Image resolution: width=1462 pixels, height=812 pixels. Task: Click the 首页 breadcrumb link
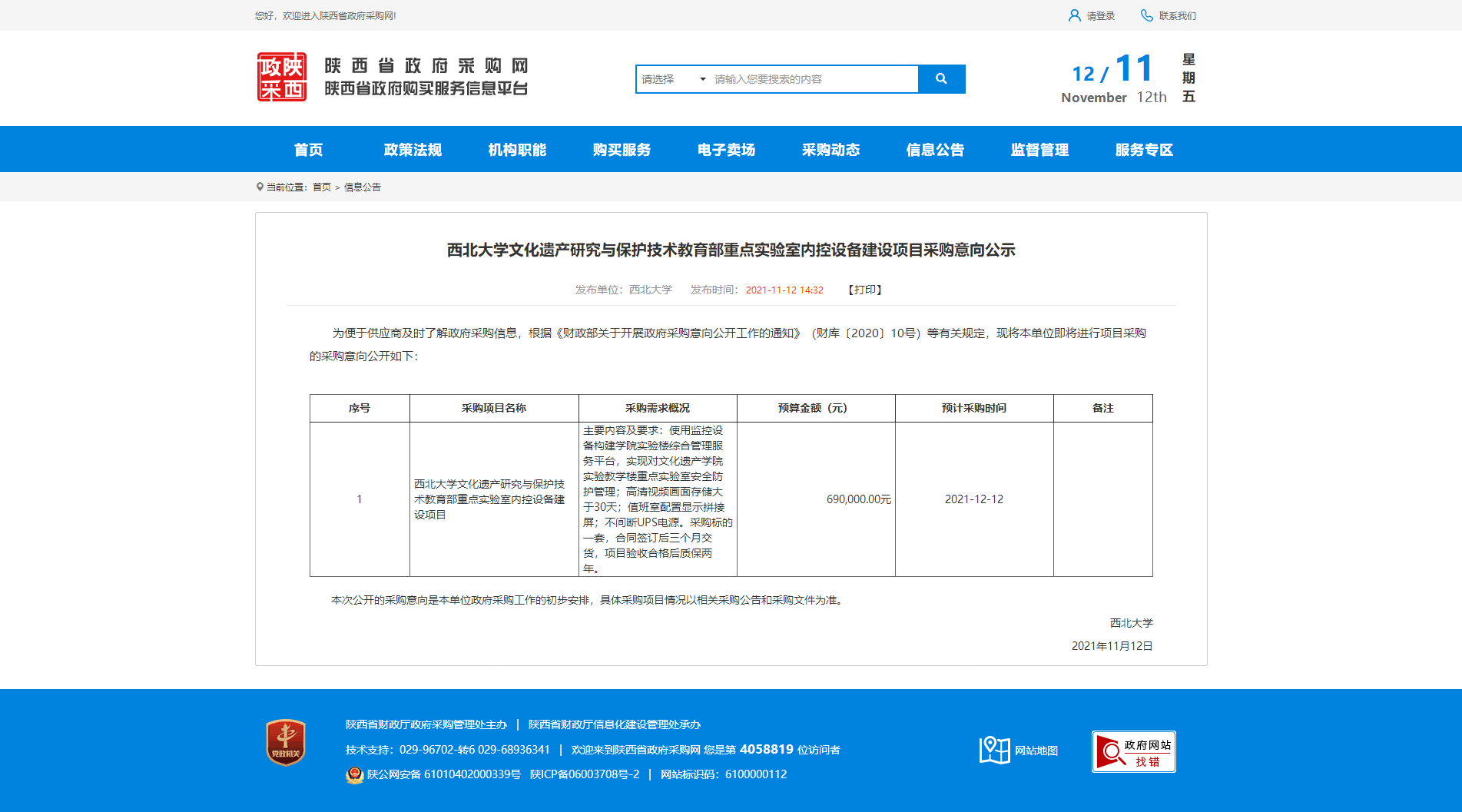[321, 187]
